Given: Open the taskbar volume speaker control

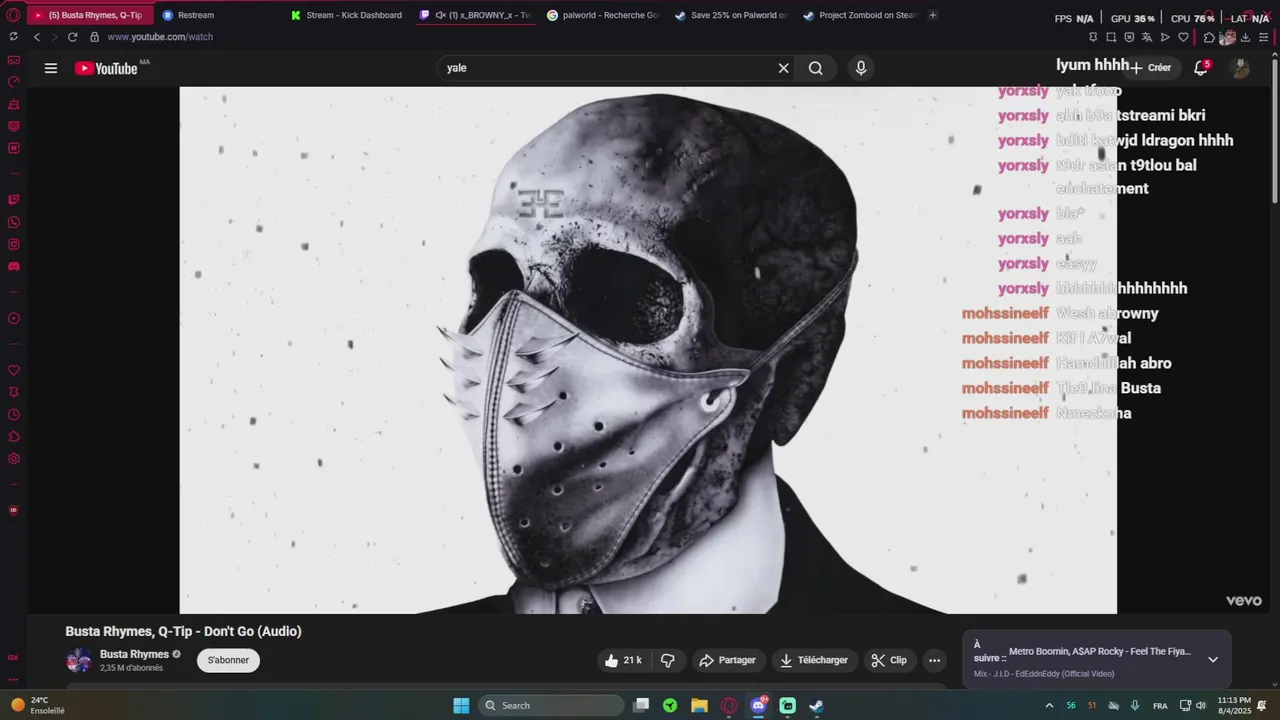Looking at the screenshot, I should [x=1201, y=705].
